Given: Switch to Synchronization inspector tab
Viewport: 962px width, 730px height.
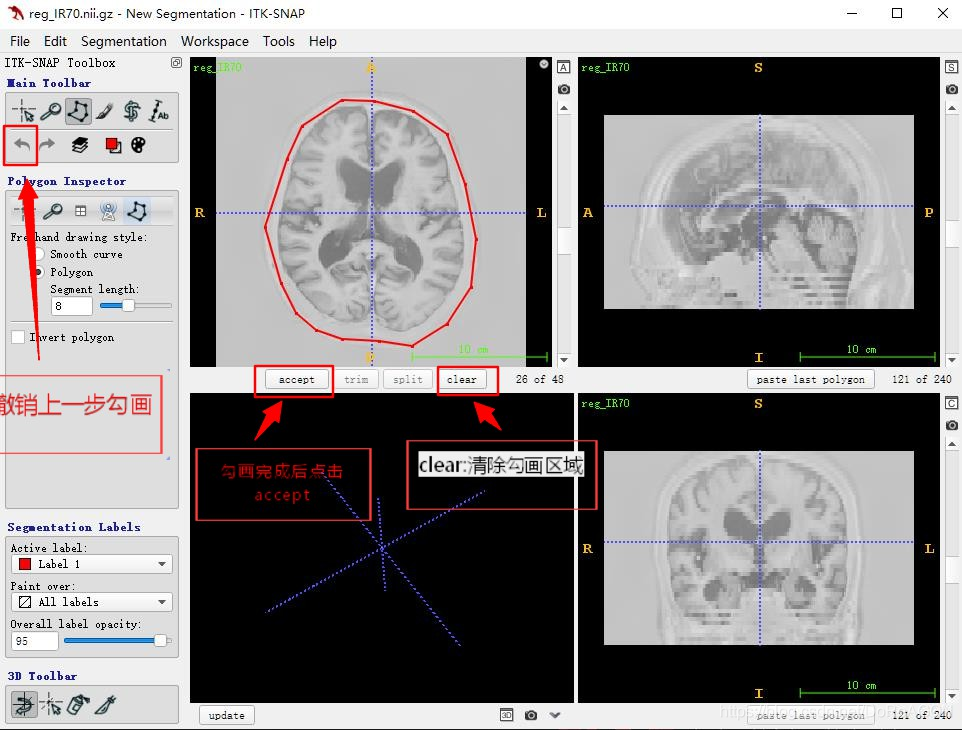Looking at the screenshot, I should 109,212.
